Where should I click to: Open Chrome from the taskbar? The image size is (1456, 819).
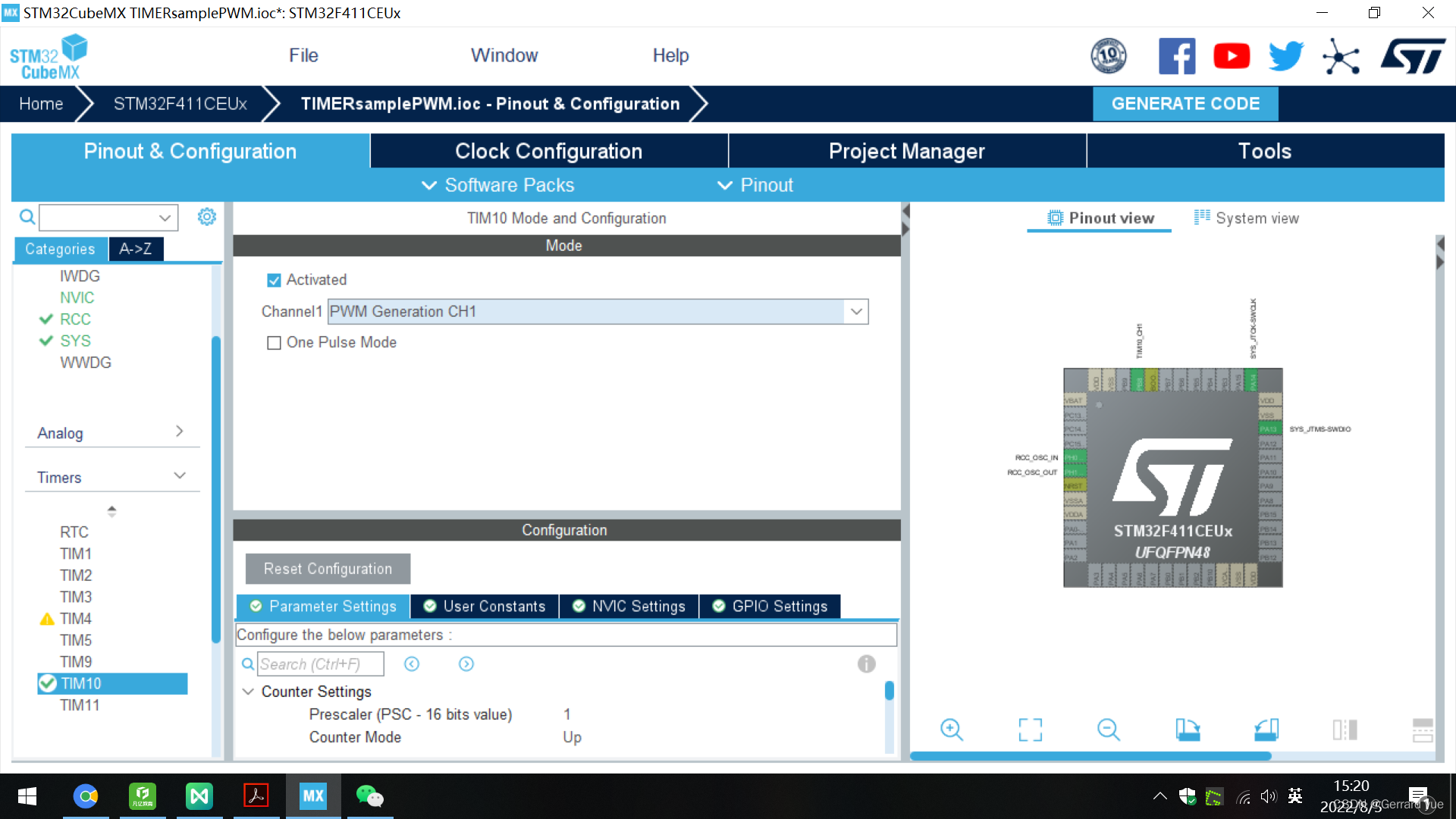[x=86, y=796]
